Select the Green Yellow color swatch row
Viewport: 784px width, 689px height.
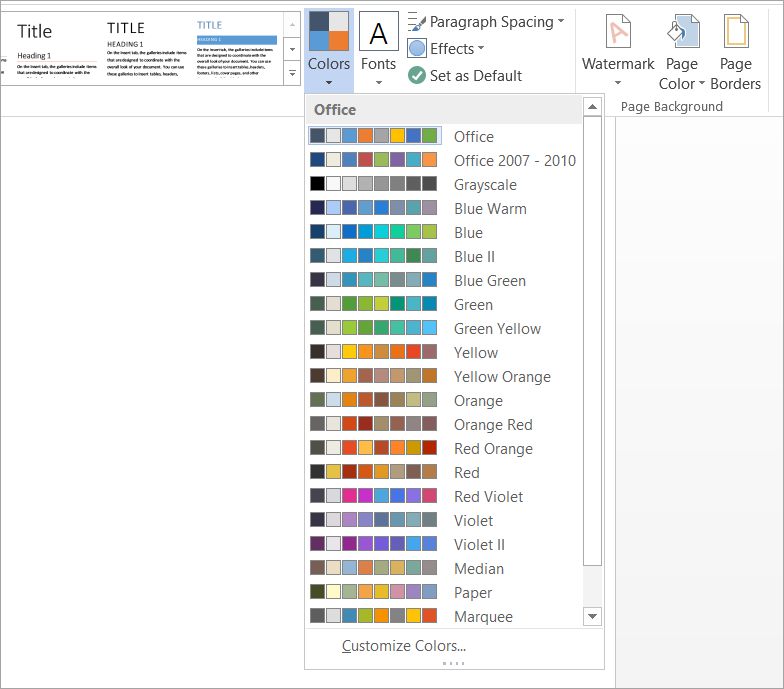click(373, 328)
